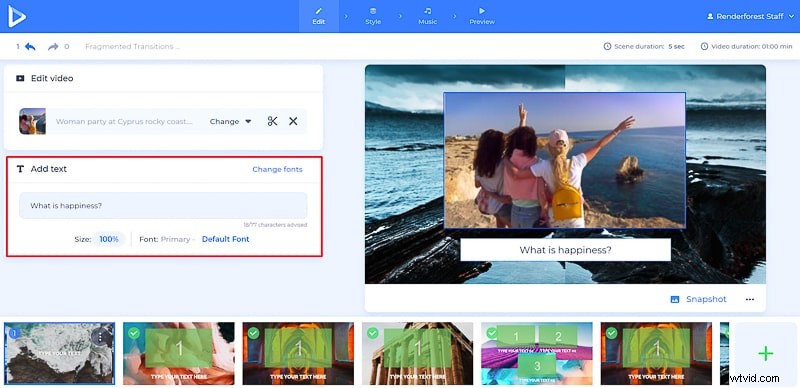Click the Video duration clock icon

[705, 46]
